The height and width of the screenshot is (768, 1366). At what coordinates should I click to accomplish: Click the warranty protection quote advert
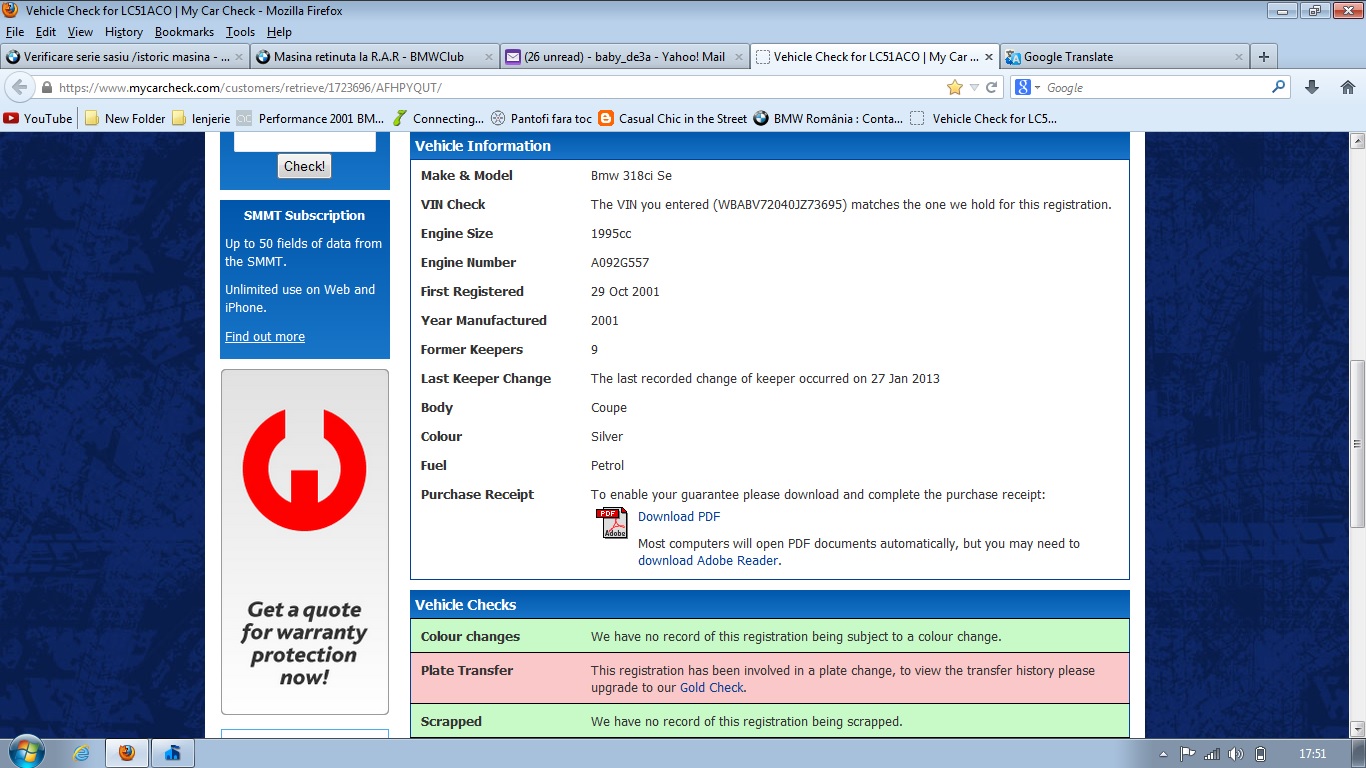click(x=305, y=542)
